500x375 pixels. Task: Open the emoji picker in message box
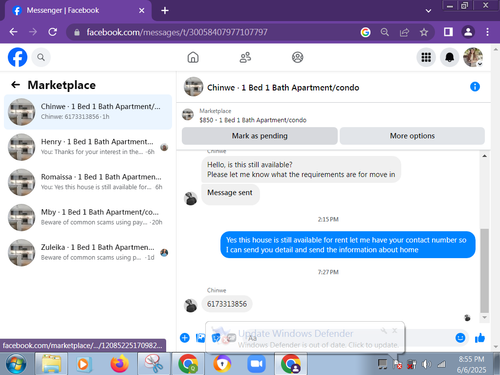(x=460, y=338)
